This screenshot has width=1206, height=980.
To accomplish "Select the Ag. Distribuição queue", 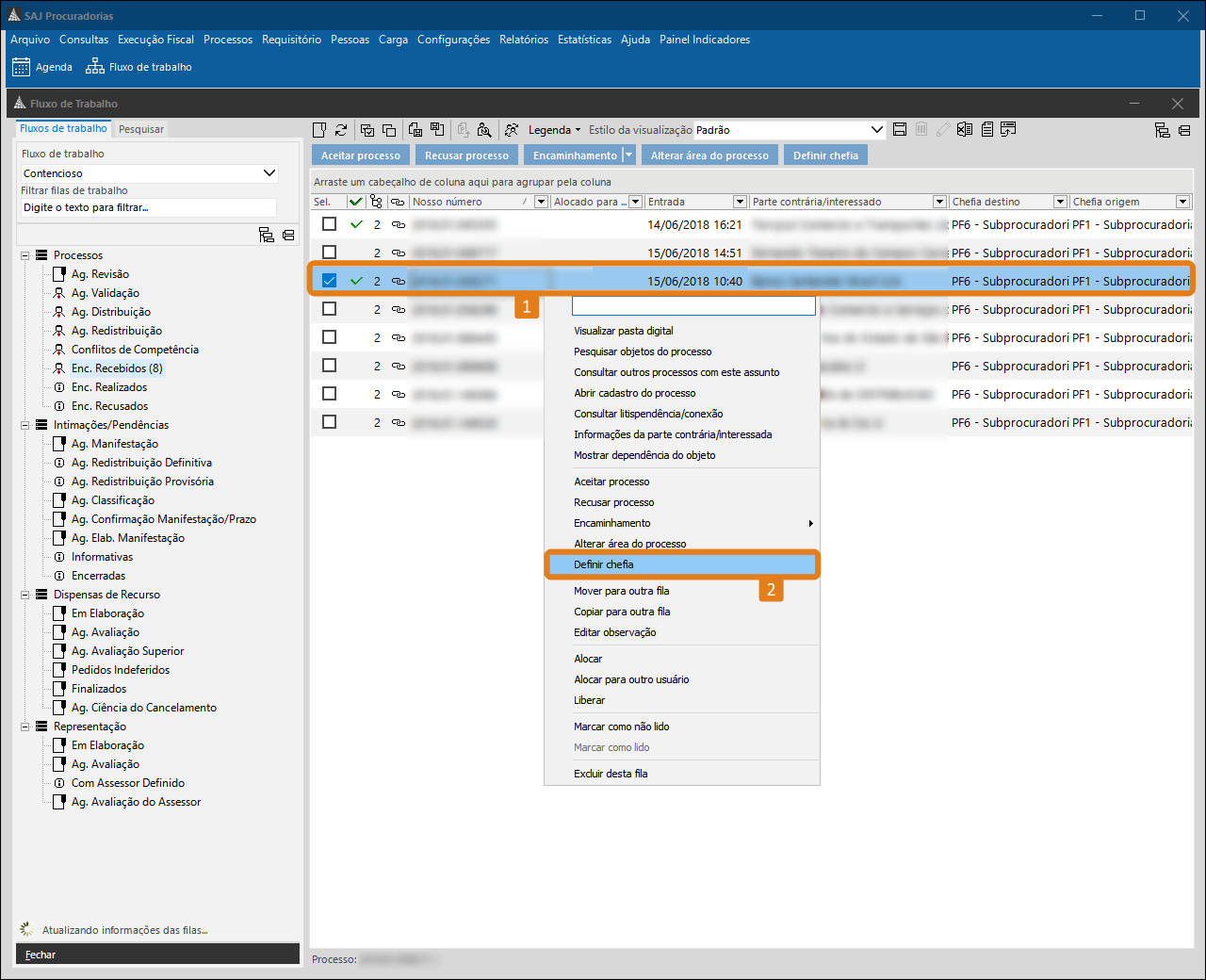I will coord(111,312).
